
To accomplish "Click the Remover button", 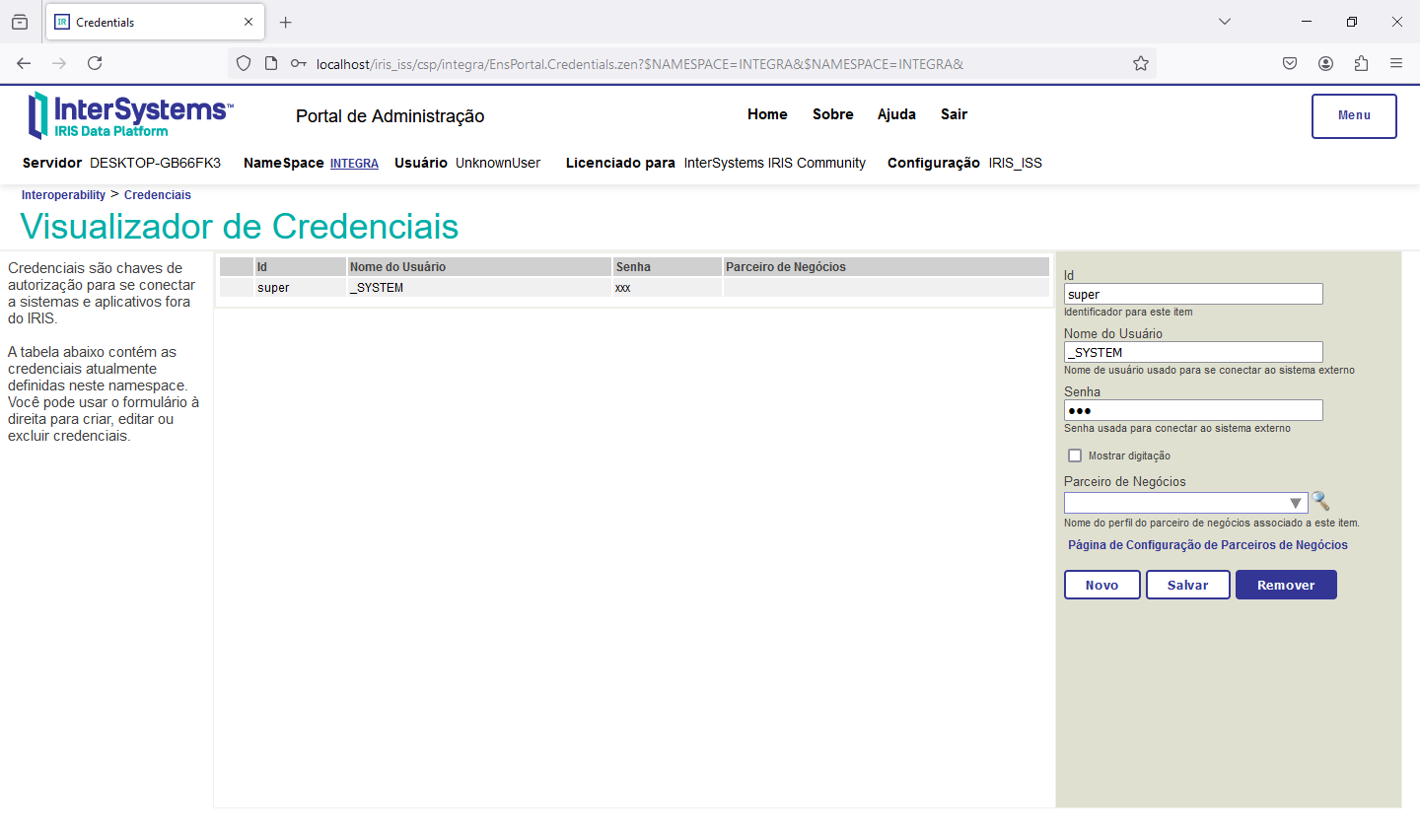I will pyautogui.click(x=1285, y=585).
